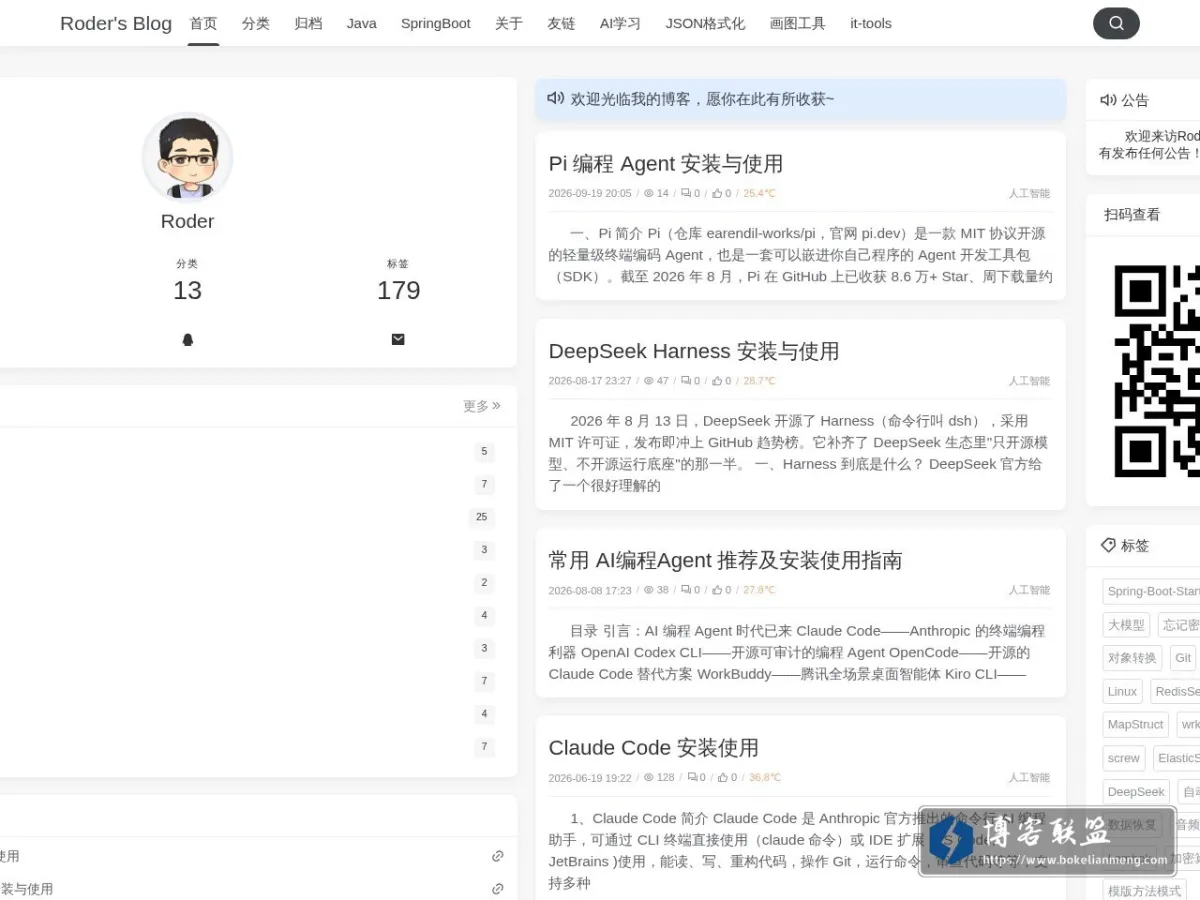
Task: Click the like icon on Claude Code post
Action: (723, 777)
